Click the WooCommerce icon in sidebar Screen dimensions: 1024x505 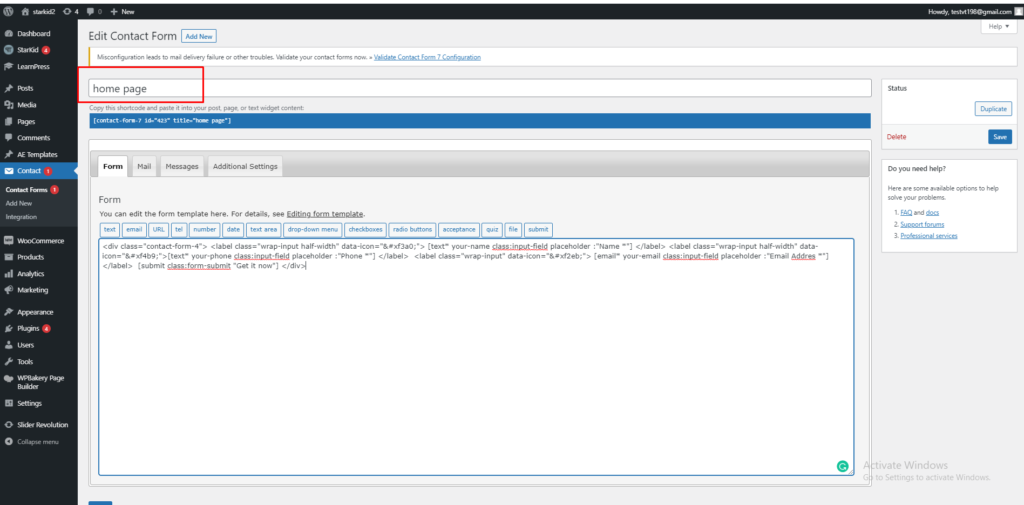(9, 240)
